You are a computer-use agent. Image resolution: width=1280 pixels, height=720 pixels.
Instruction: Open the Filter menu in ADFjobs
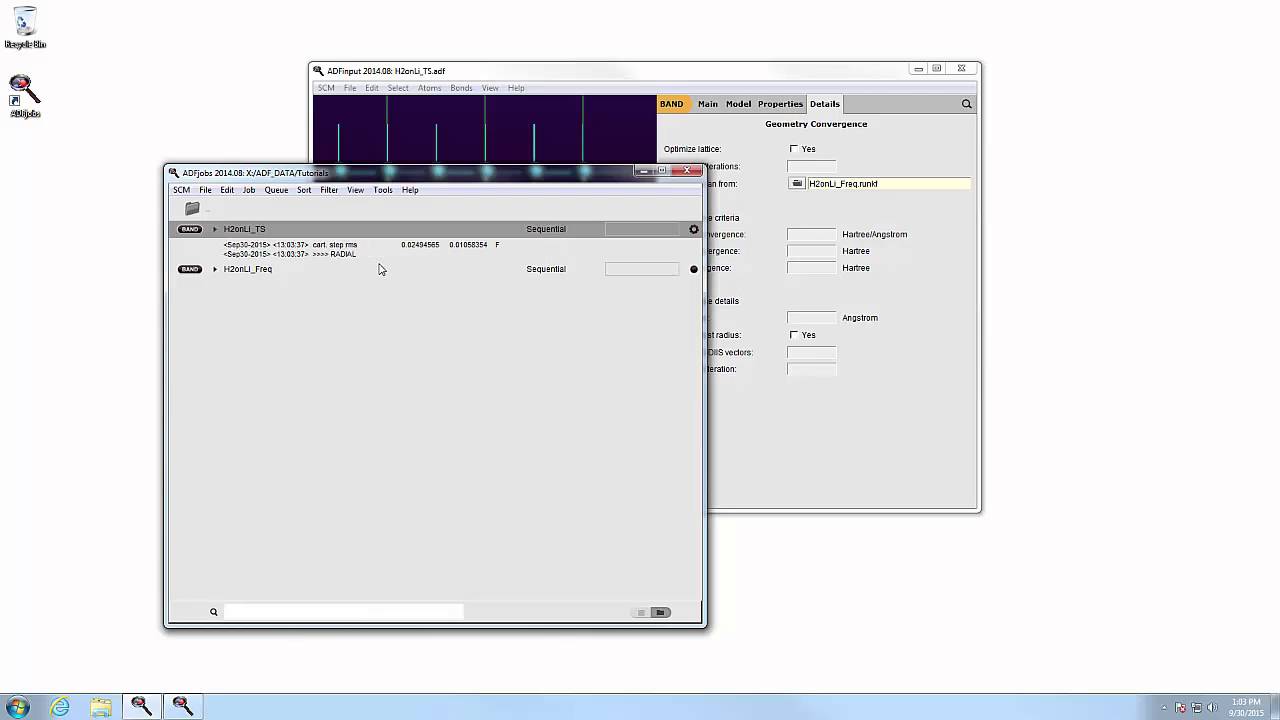pyautogui.click(x=329, y=190)
